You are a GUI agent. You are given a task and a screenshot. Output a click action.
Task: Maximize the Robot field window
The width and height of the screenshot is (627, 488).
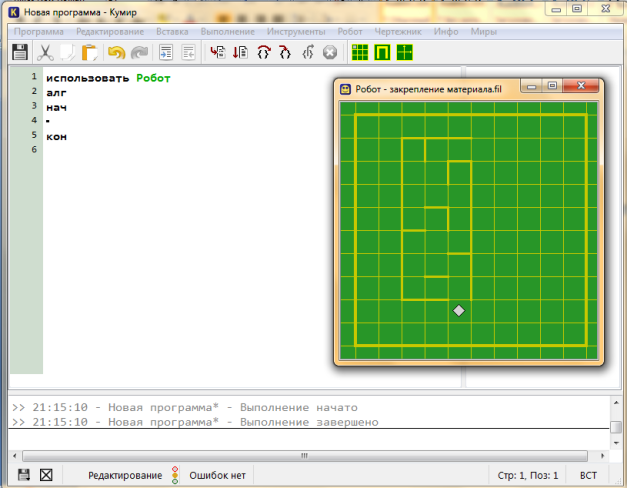pyautogui.click(x=552, y=86)
